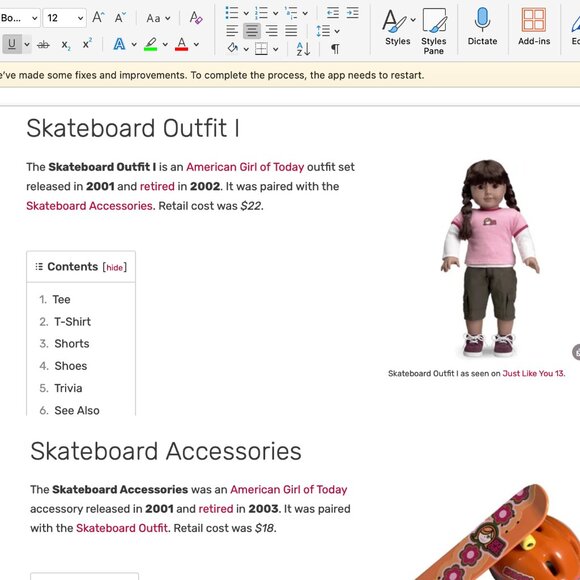Apply numbered list formatting
This screenshot has height=580, width=580.
pos(261,13)
